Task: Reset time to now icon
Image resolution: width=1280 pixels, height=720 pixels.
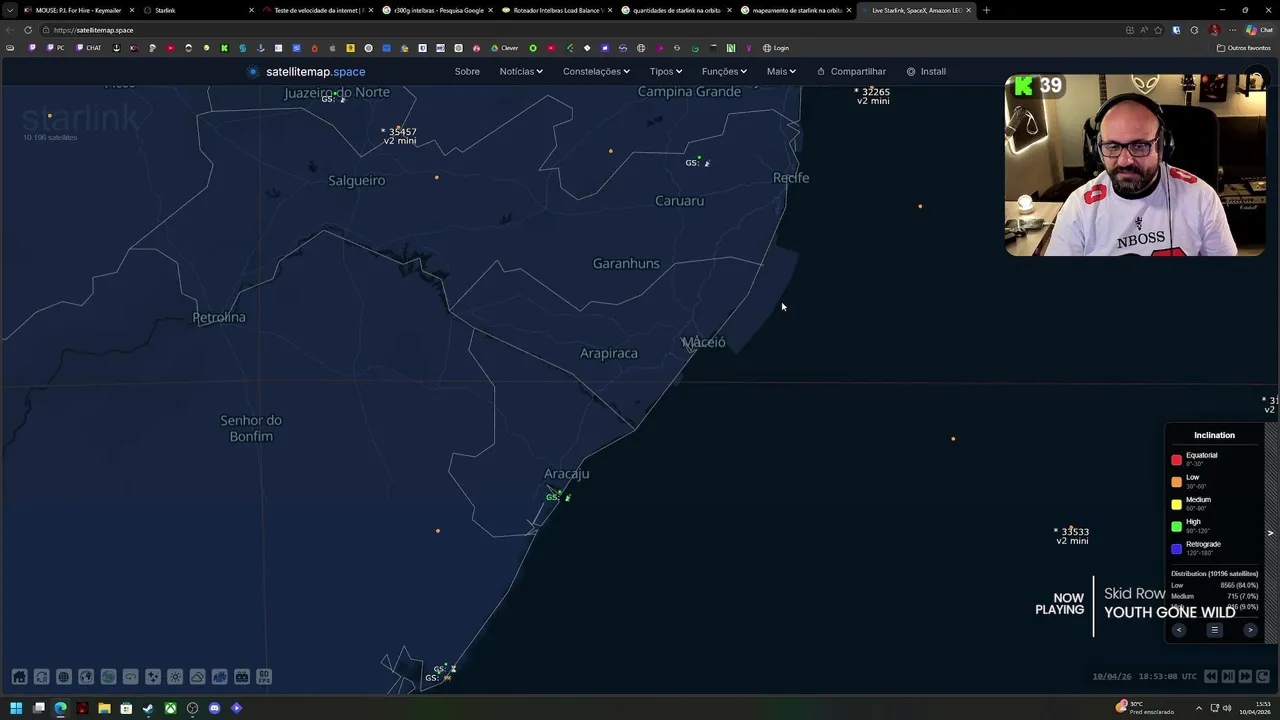Action: (x=1263, y=677)
